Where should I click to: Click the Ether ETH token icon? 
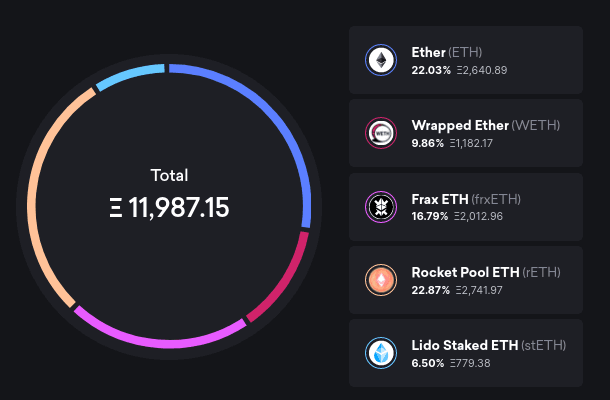[x=381, y=61]
